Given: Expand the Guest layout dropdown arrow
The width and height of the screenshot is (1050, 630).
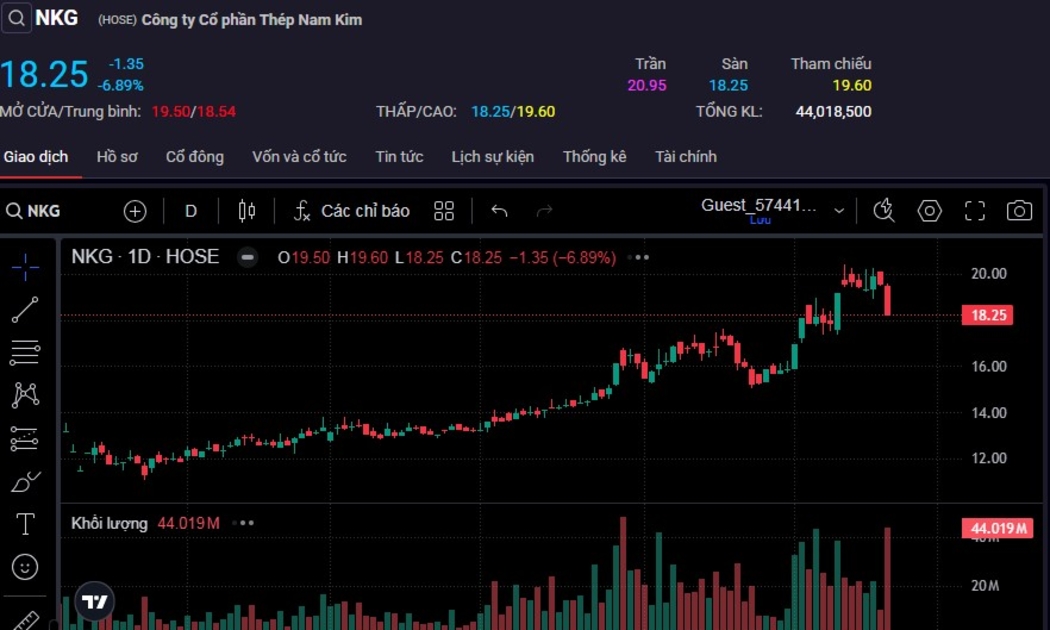Looking at the screenshot, I should tap(839, 211).
